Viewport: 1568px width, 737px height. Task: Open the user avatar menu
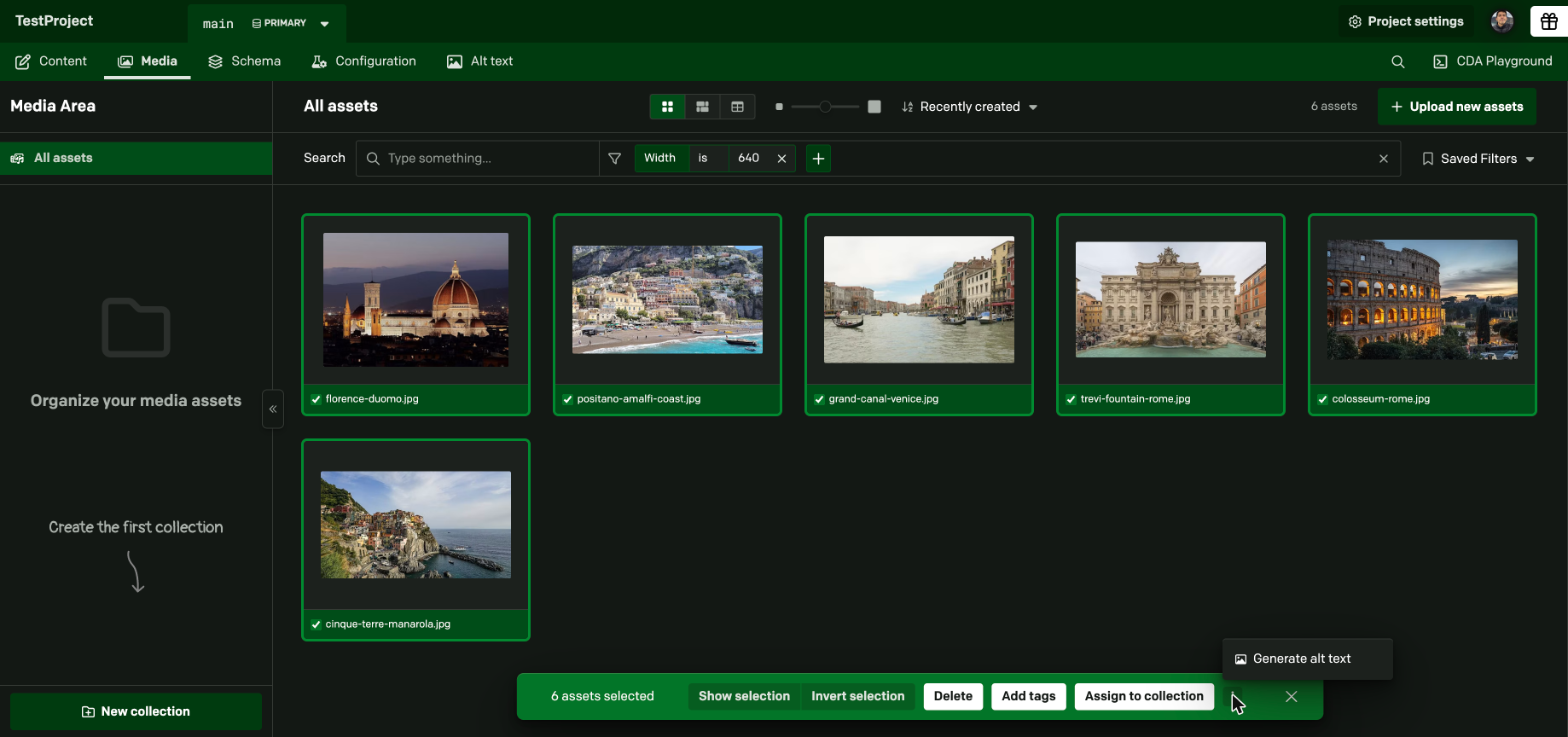point(1502,21)
